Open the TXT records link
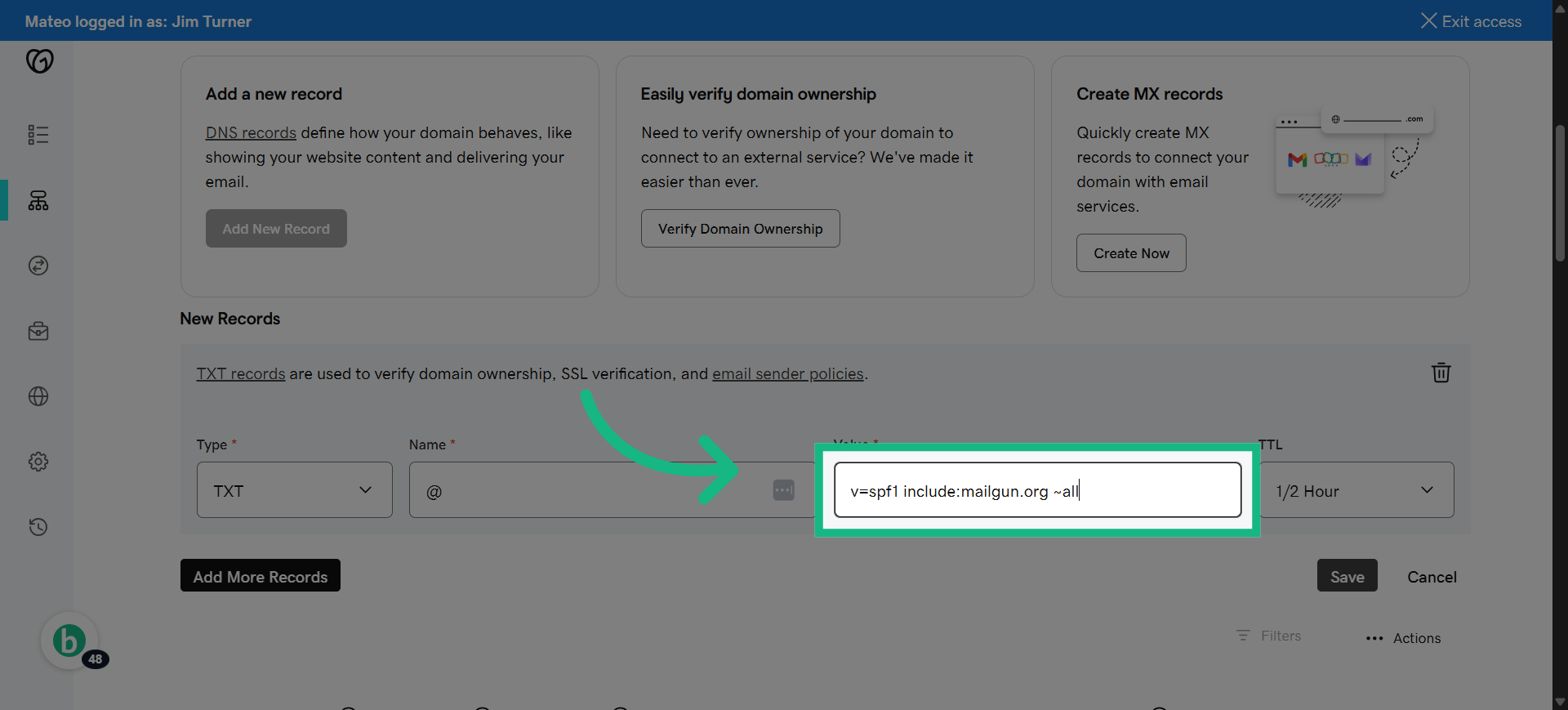1568x710 pixels. point(241,373)
